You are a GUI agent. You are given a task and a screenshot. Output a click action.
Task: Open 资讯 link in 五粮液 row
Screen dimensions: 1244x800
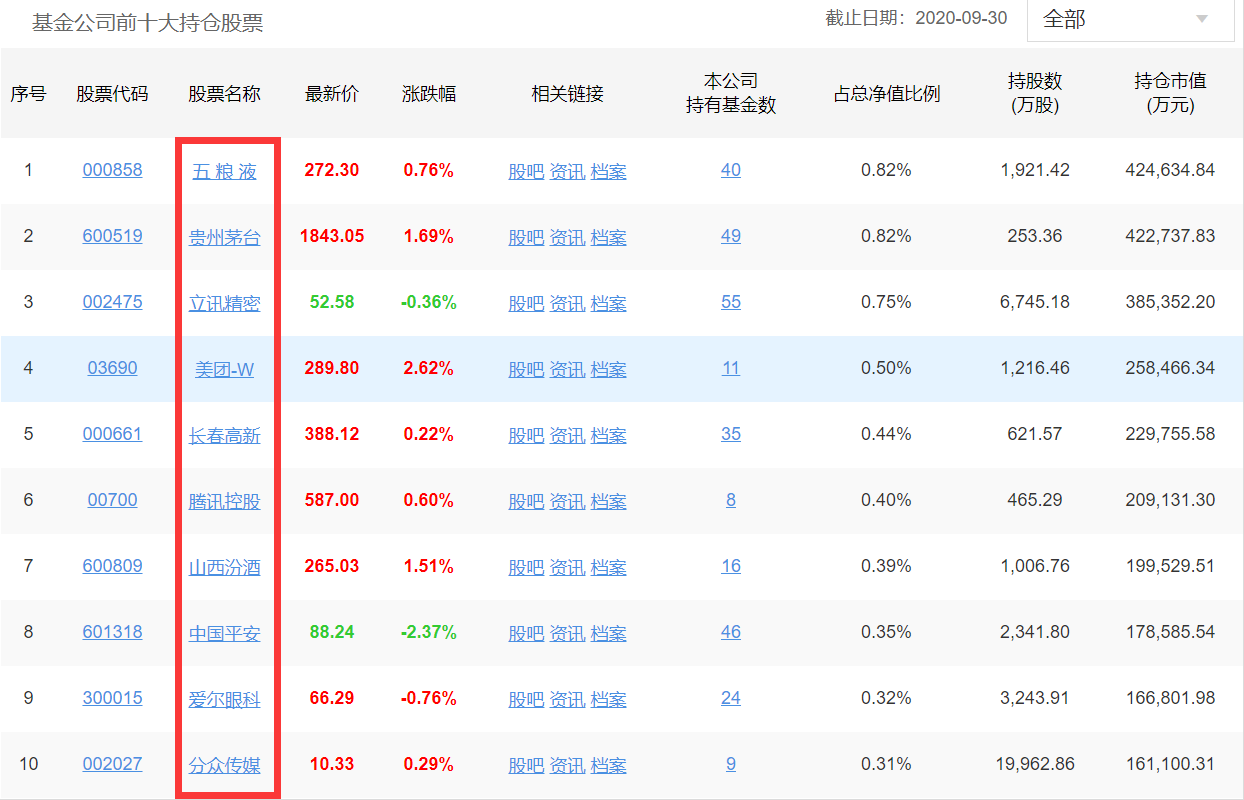coord(567,171)
